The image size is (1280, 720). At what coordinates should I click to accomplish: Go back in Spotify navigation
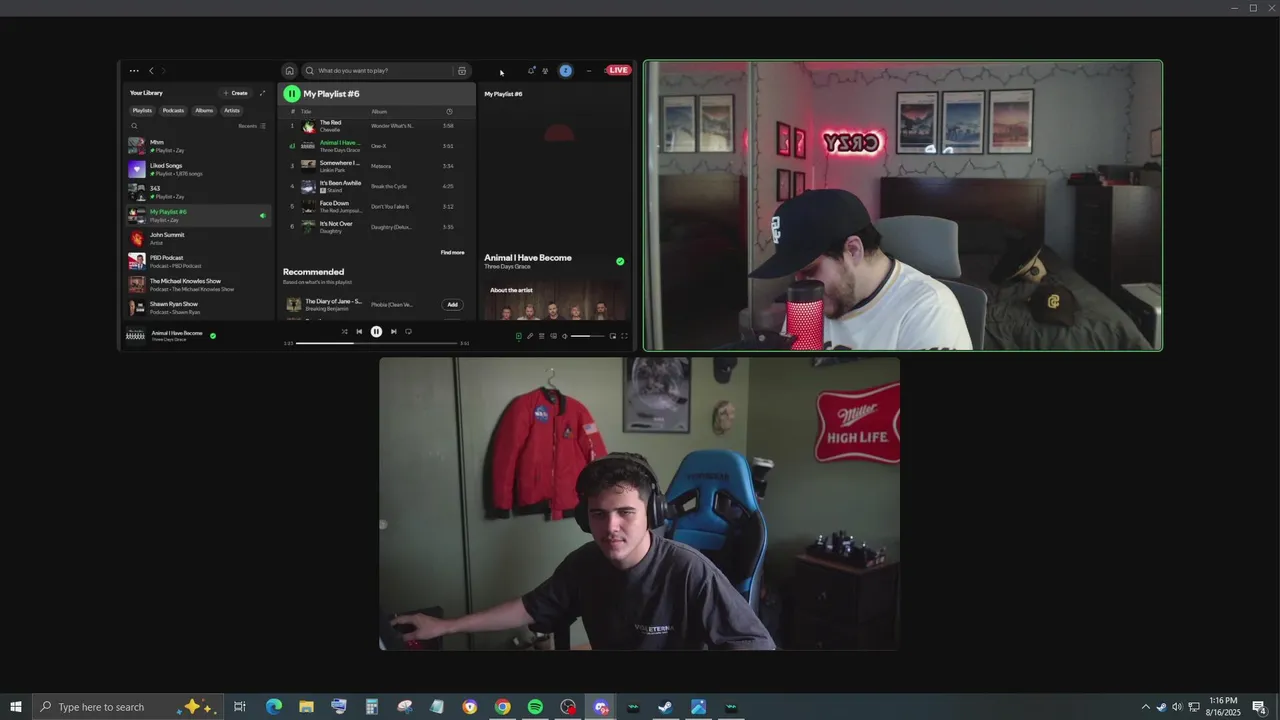151,71
